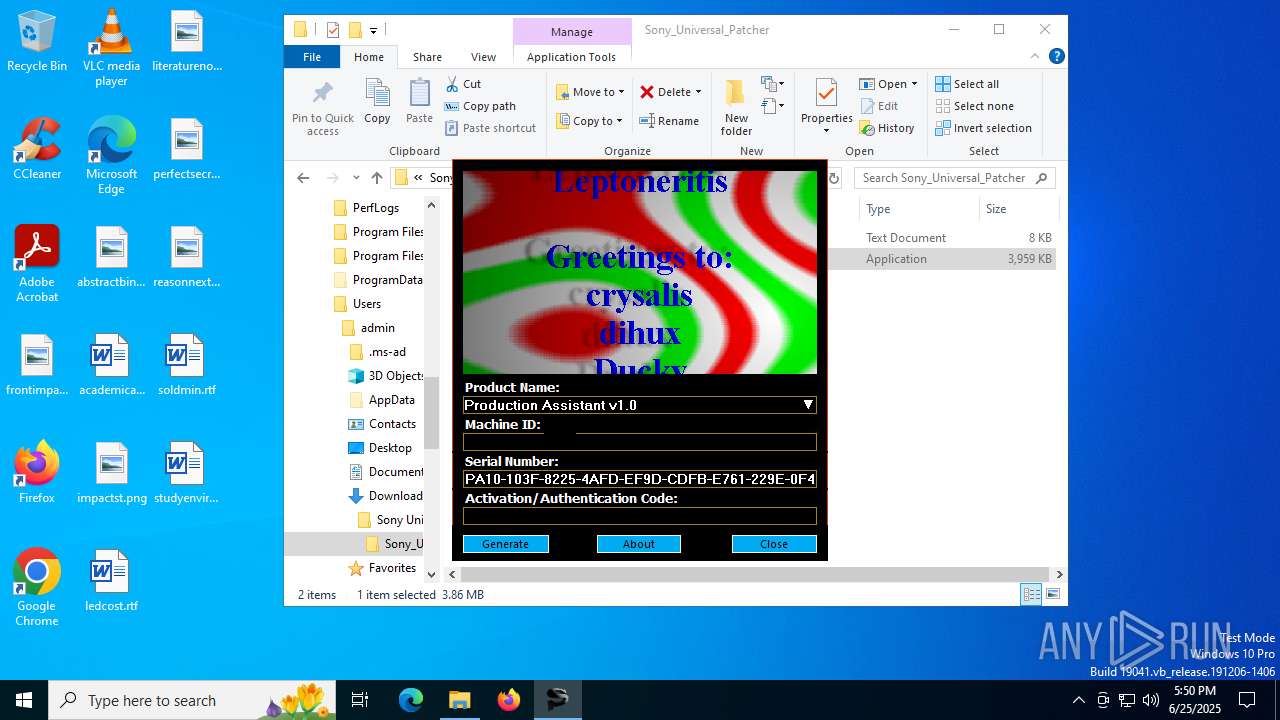This screenshot has height=720, width=1280.
Task: Click Select none in ribbon
Action: tap(974, 106)
